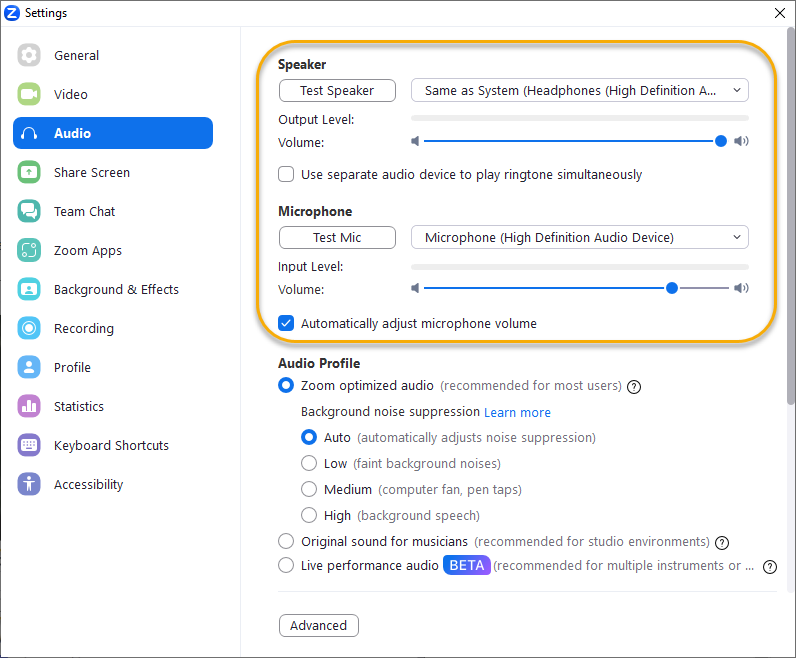Click the Share Screen icon
796x658 pixels.
[x=29, y=172]
